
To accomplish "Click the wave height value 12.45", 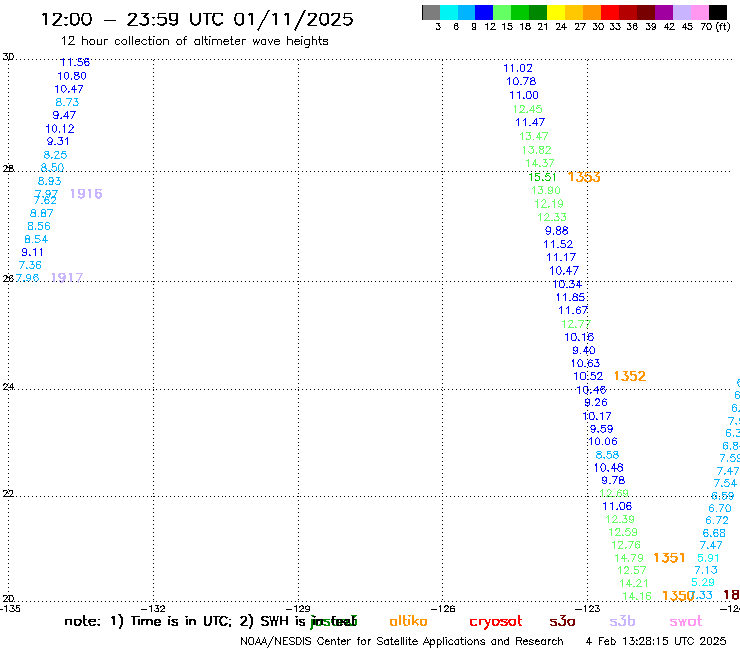I will [x=528, y=110].
